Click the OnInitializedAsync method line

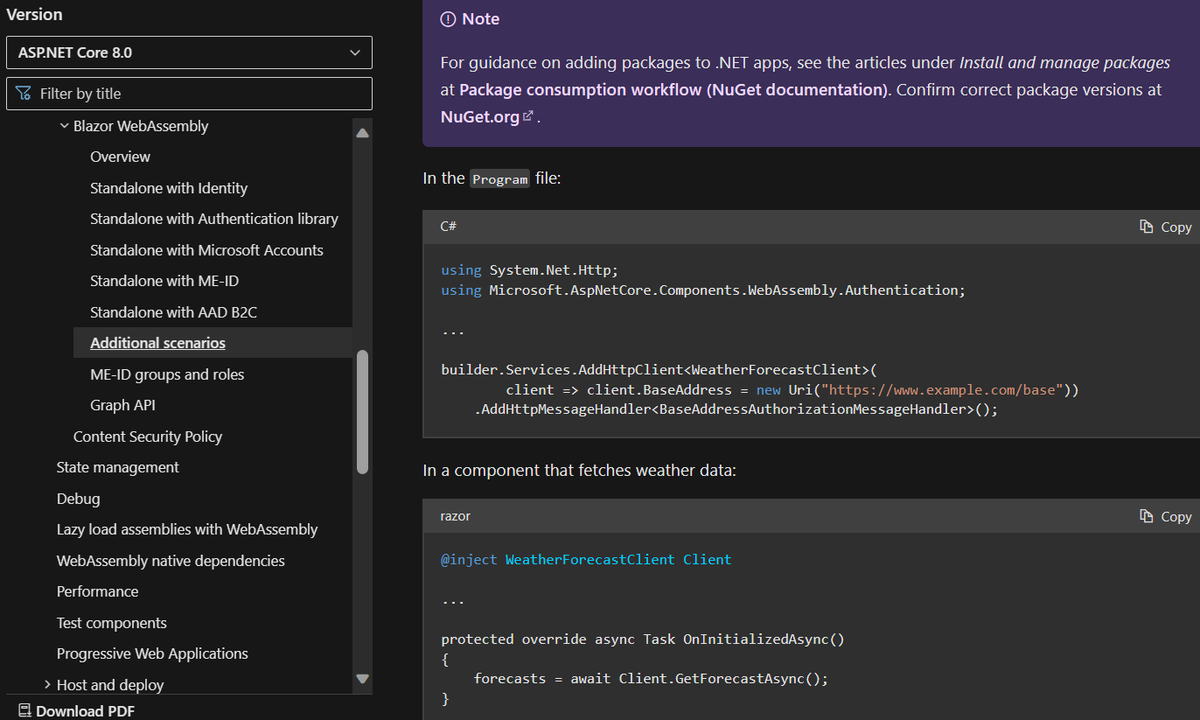(x=643, y=639)
